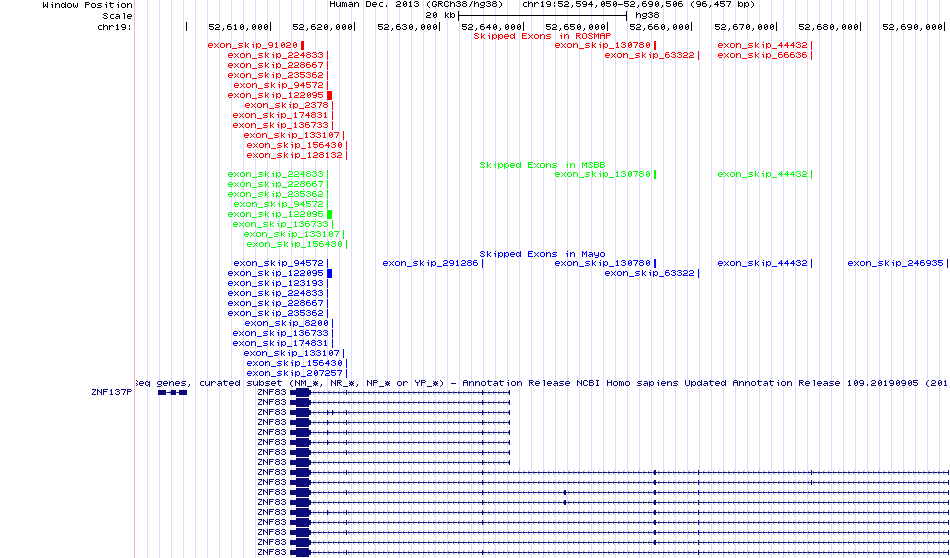Click the 52,650,000 position on the chr19 ruler
This screenshot has height=558, width=950.
tap(590, 27)
